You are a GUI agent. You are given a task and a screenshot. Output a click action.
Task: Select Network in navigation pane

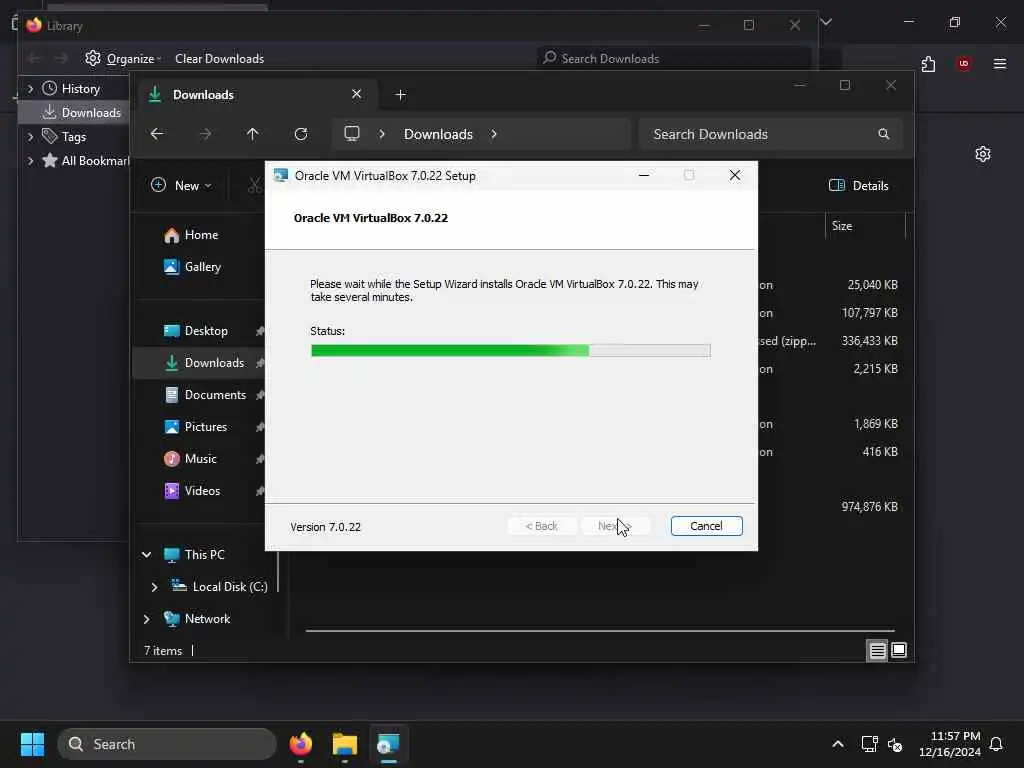coord(197,618)
